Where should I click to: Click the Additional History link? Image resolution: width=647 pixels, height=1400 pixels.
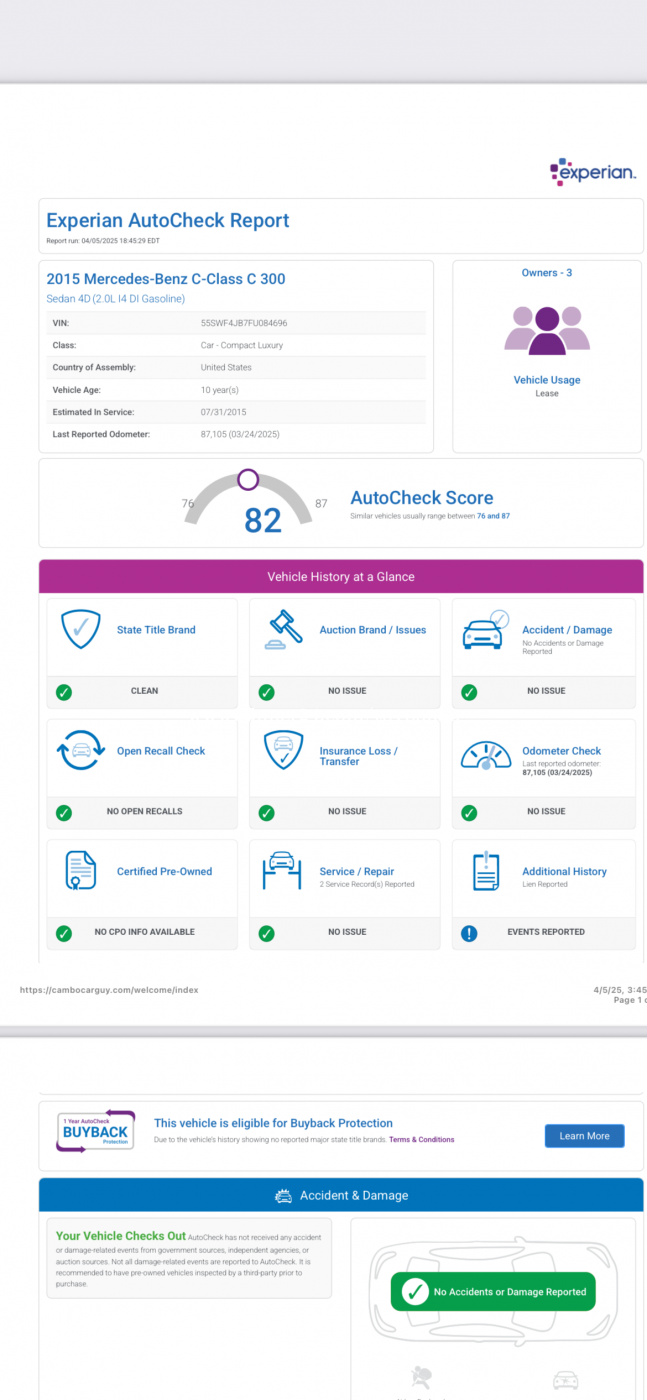565,871
